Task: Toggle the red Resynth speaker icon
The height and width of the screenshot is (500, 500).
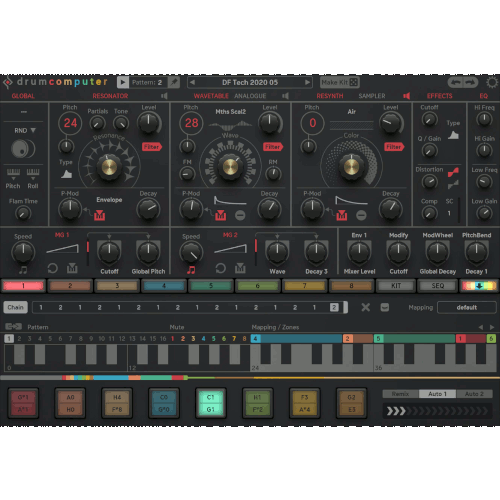Action: [x=406, y=96]
